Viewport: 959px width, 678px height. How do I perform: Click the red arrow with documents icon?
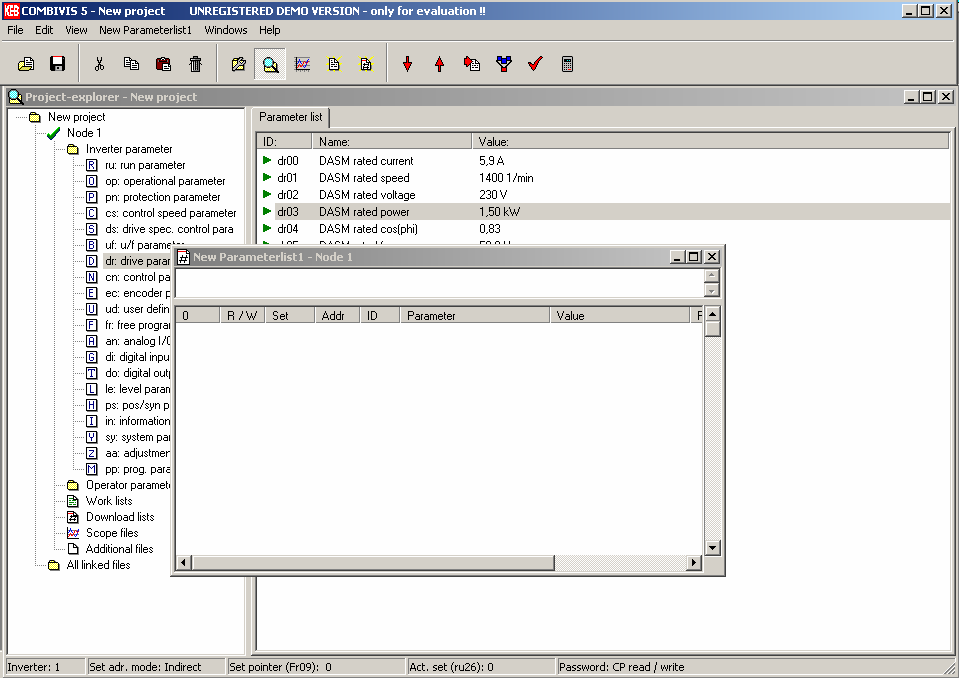472,64
